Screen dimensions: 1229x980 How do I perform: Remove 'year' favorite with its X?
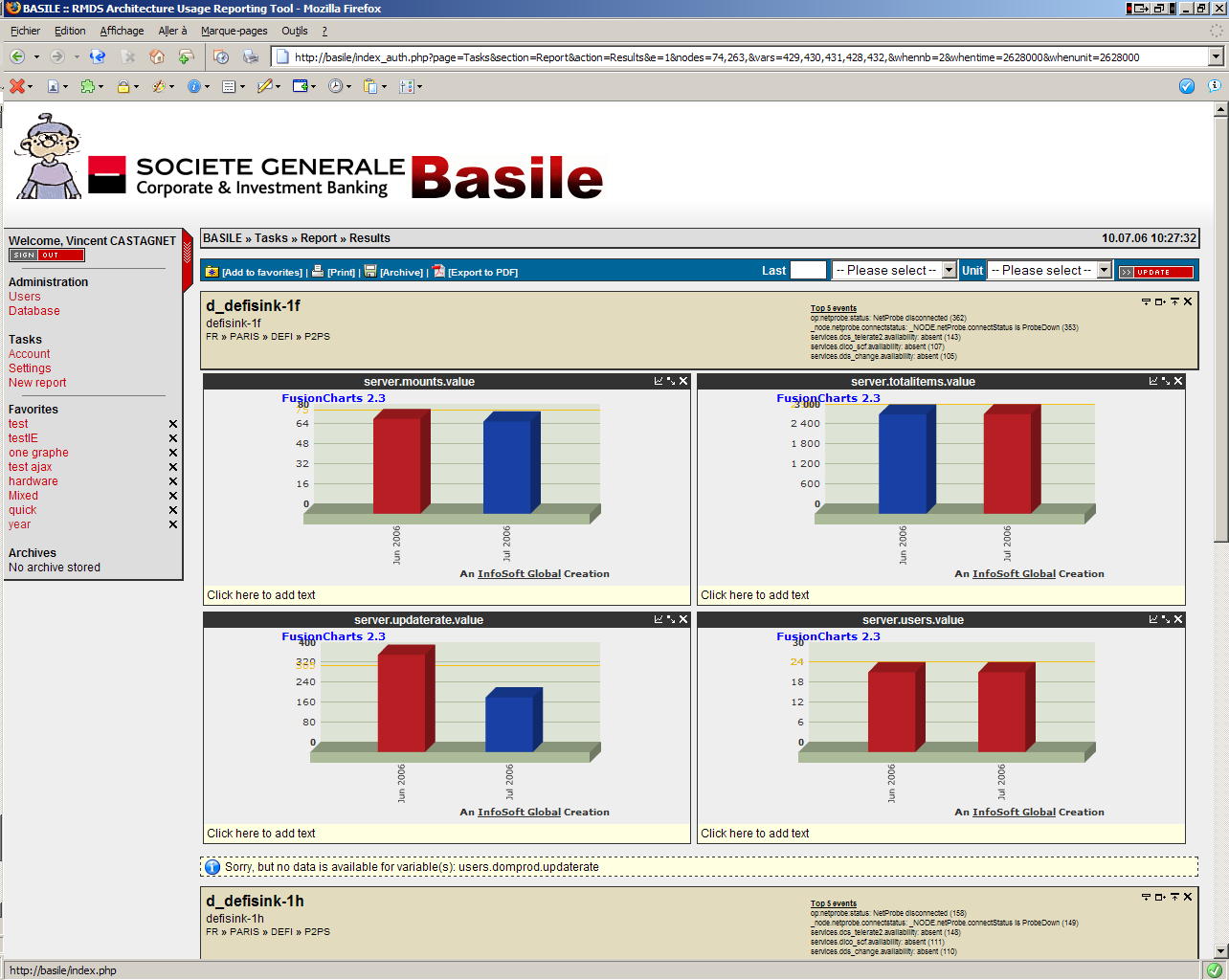tap(173, 524)
